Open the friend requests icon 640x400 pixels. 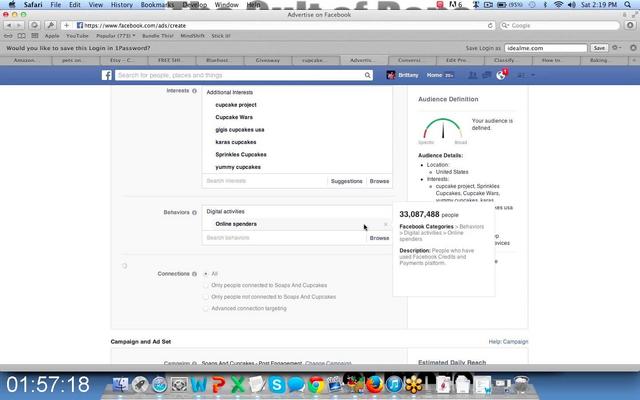473,75
